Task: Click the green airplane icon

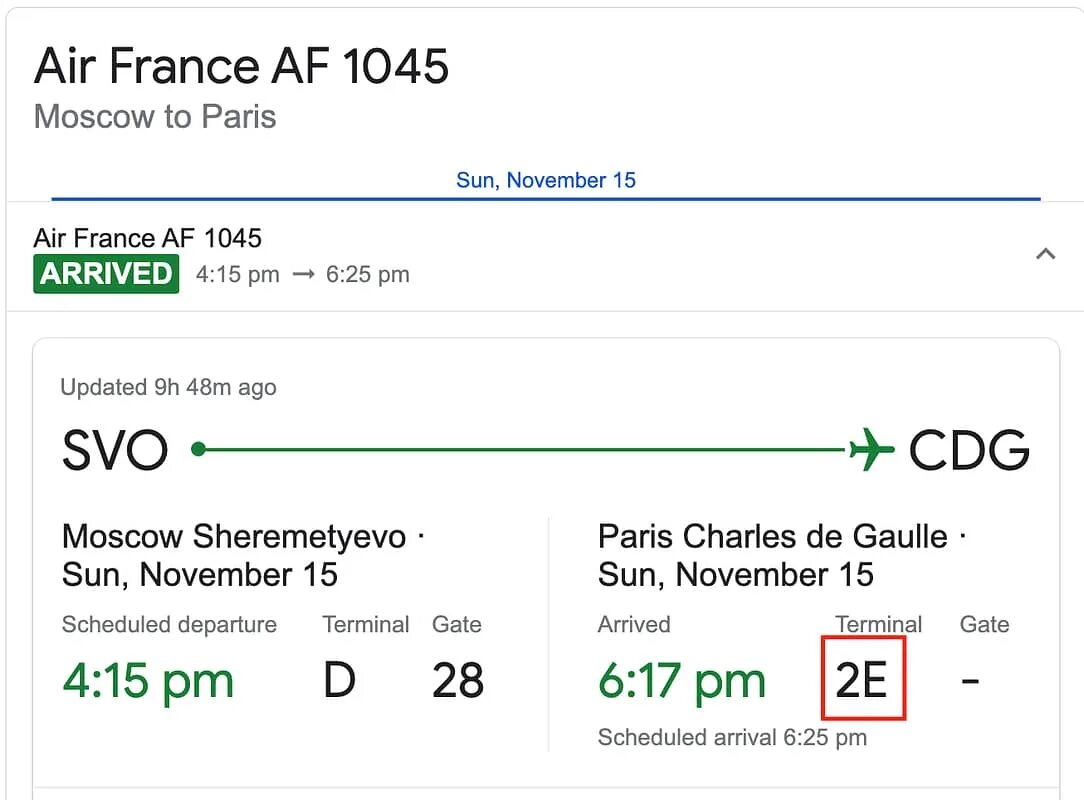Action: click(x=871, y=450)
